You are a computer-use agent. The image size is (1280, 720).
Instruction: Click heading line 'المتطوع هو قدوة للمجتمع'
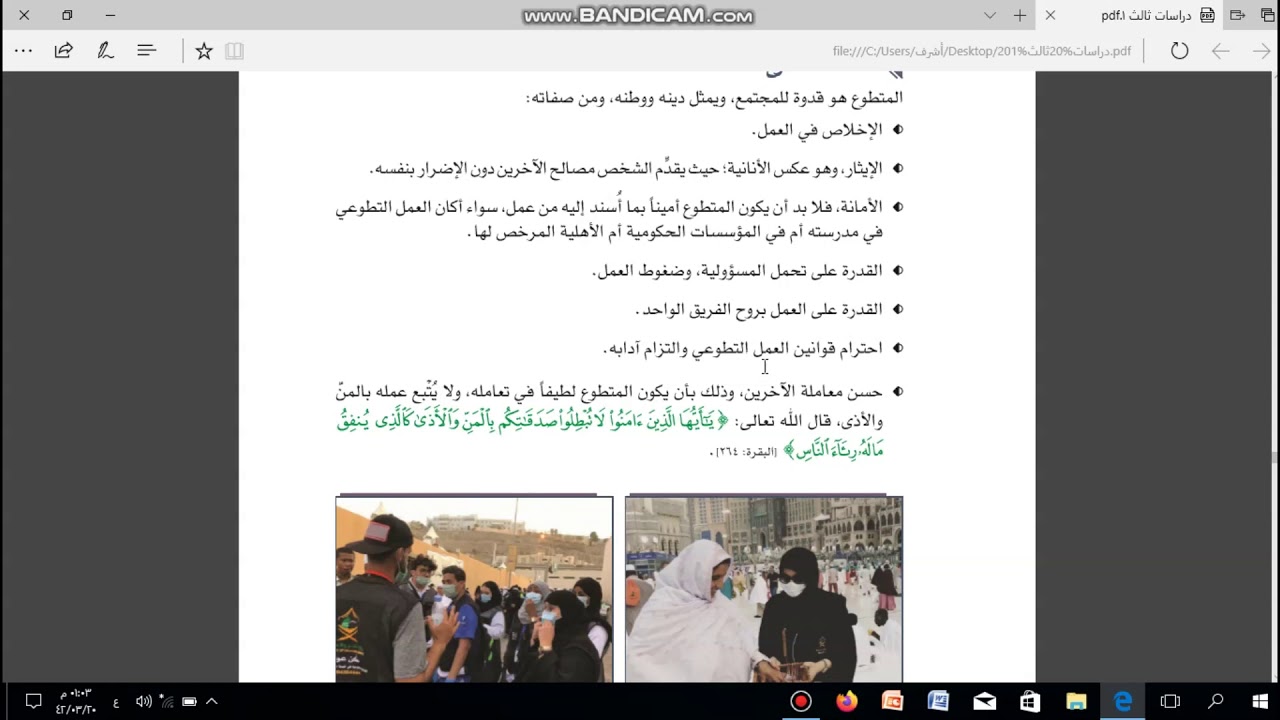point(714,98)
